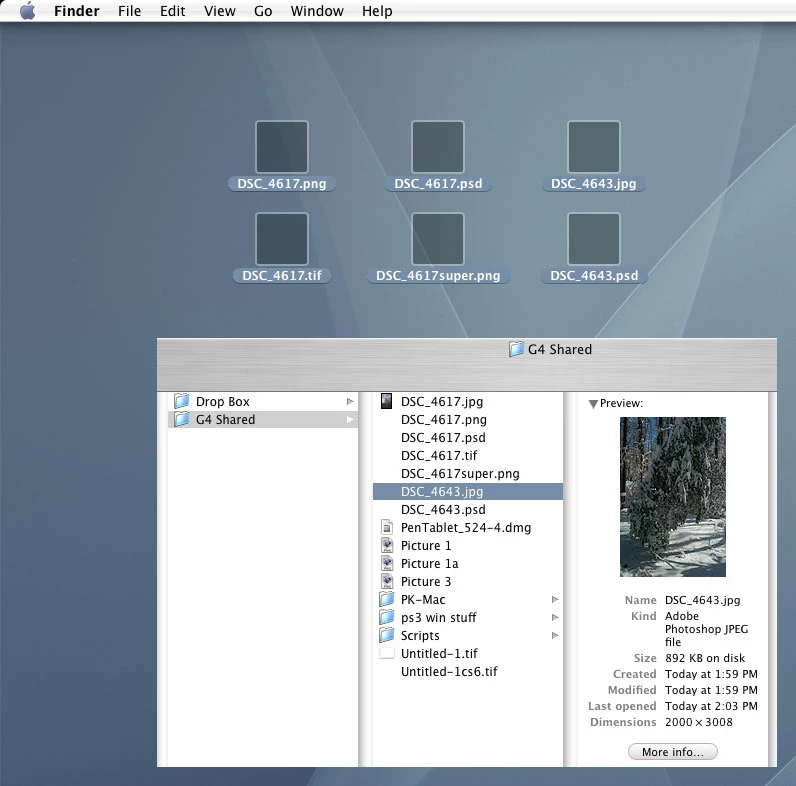Open the Go menu

click(x=263, y=11)
